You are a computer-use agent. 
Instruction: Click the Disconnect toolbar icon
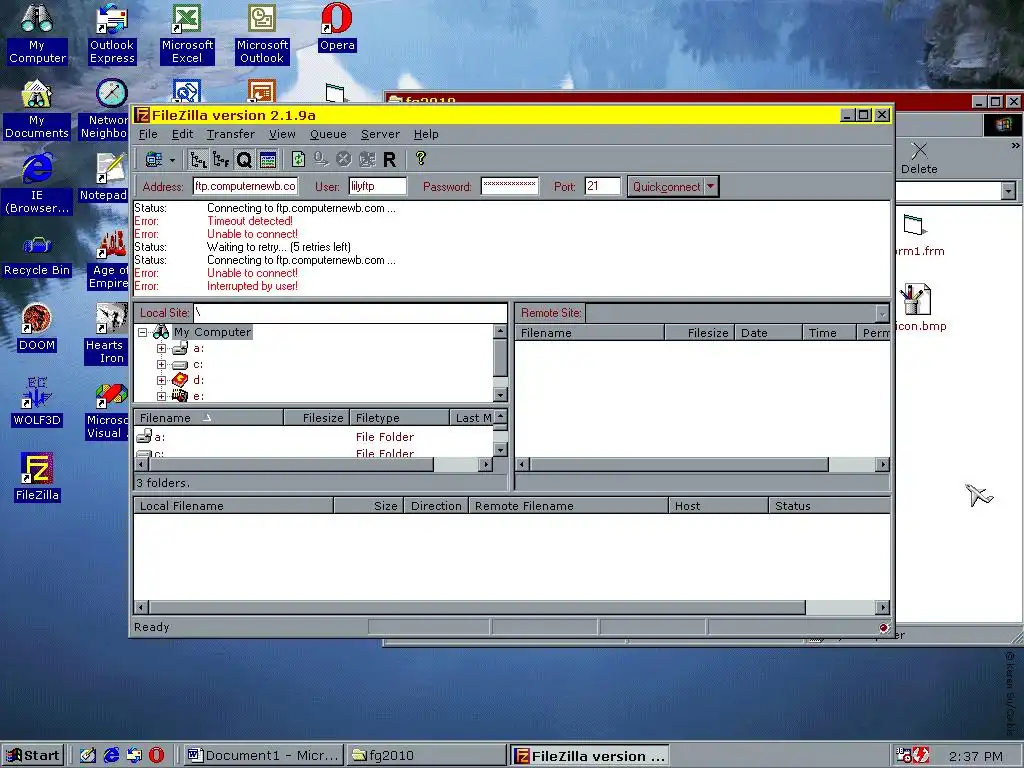click(x=366, y=159)
